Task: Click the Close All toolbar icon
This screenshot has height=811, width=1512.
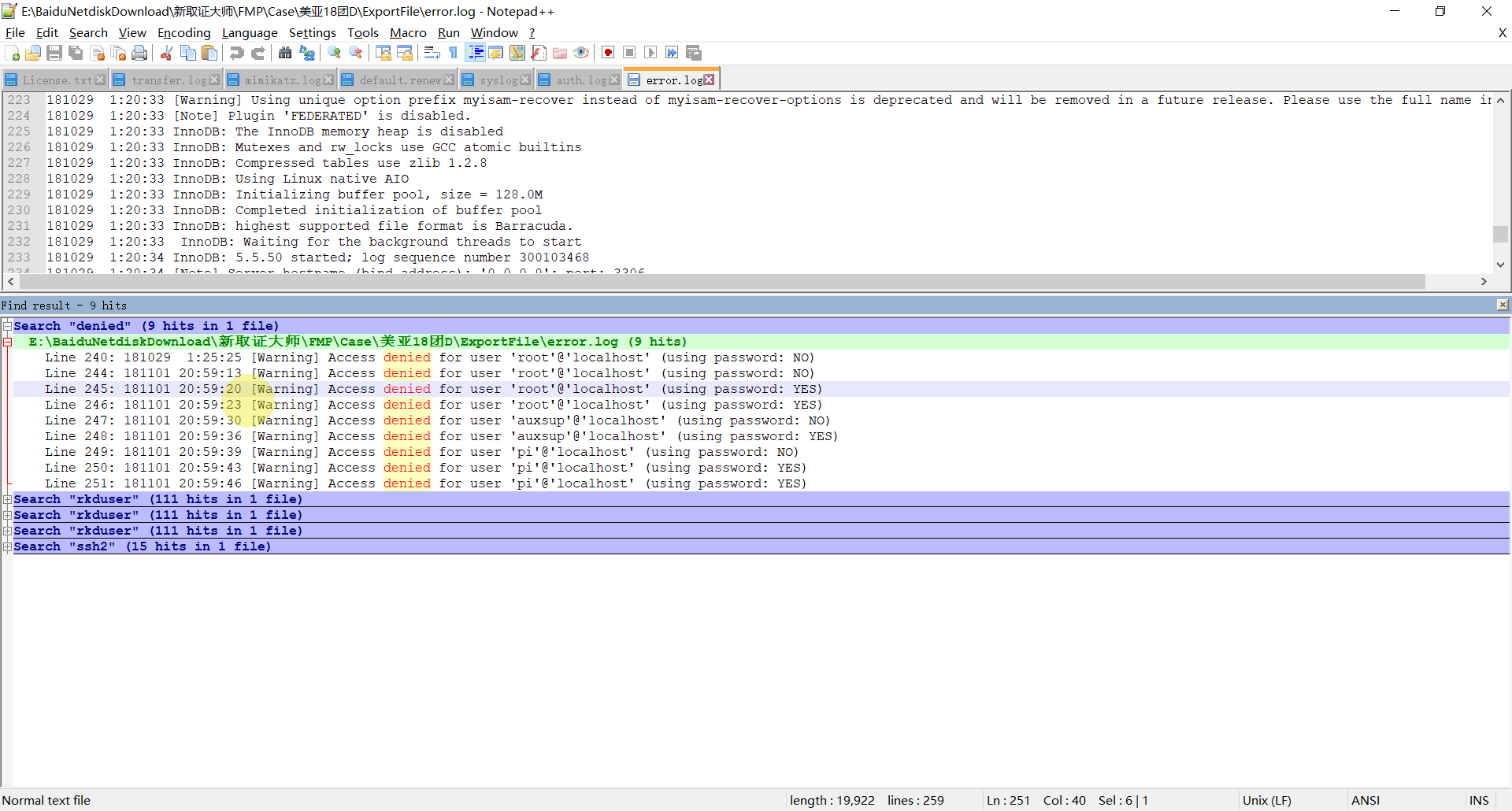Action: 119,53
